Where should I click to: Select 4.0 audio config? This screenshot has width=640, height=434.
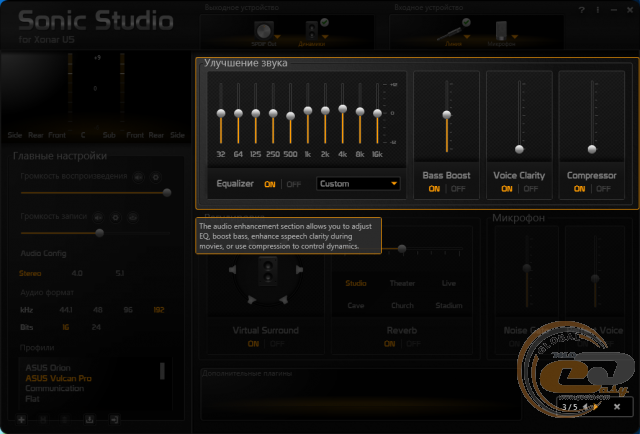[77, 274]
